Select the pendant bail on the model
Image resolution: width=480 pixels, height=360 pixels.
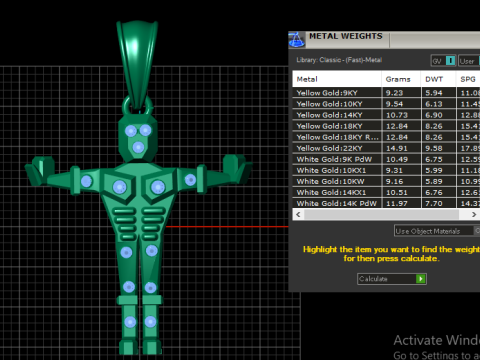[137, 63]
